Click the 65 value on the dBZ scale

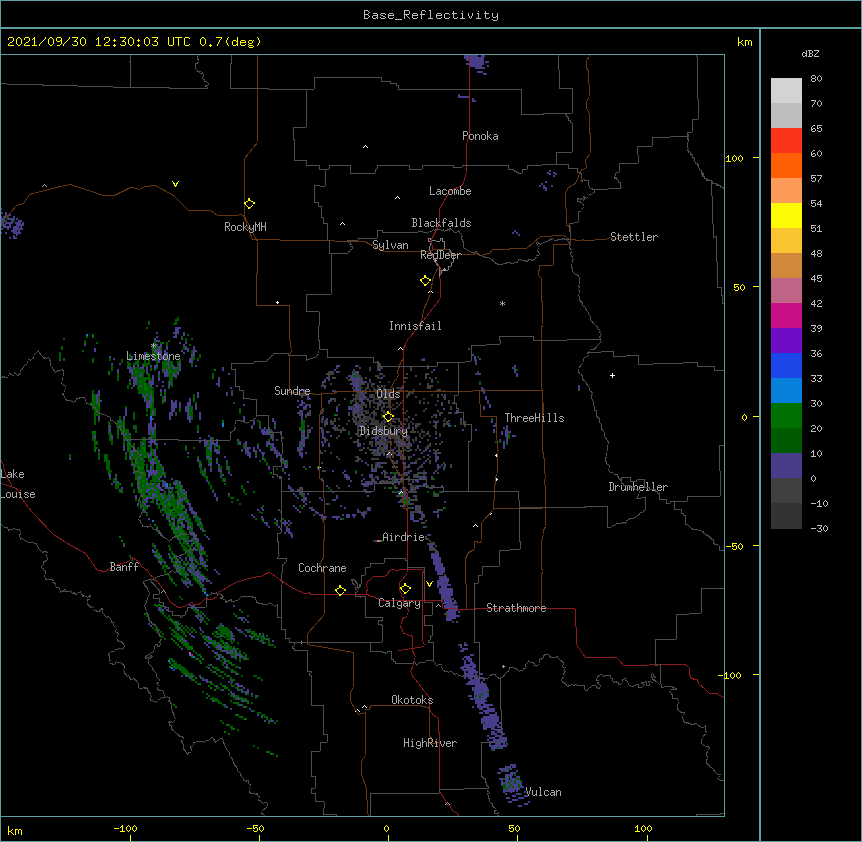click(816, 129)
